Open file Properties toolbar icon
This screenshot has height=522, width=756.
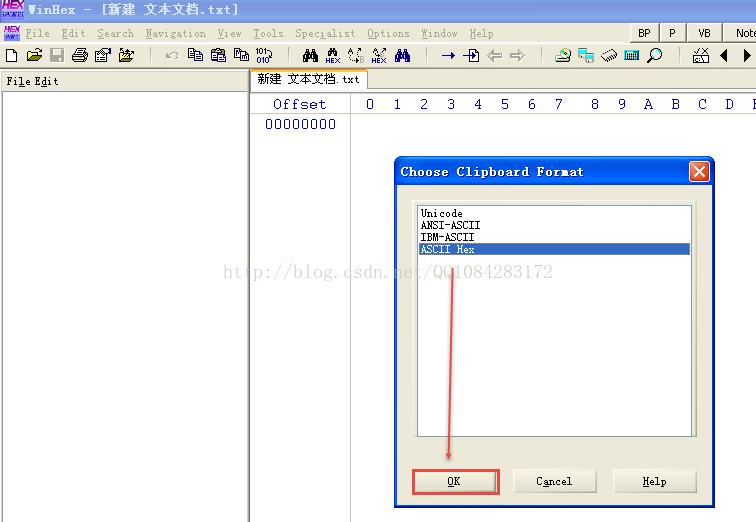coord(103,55)
